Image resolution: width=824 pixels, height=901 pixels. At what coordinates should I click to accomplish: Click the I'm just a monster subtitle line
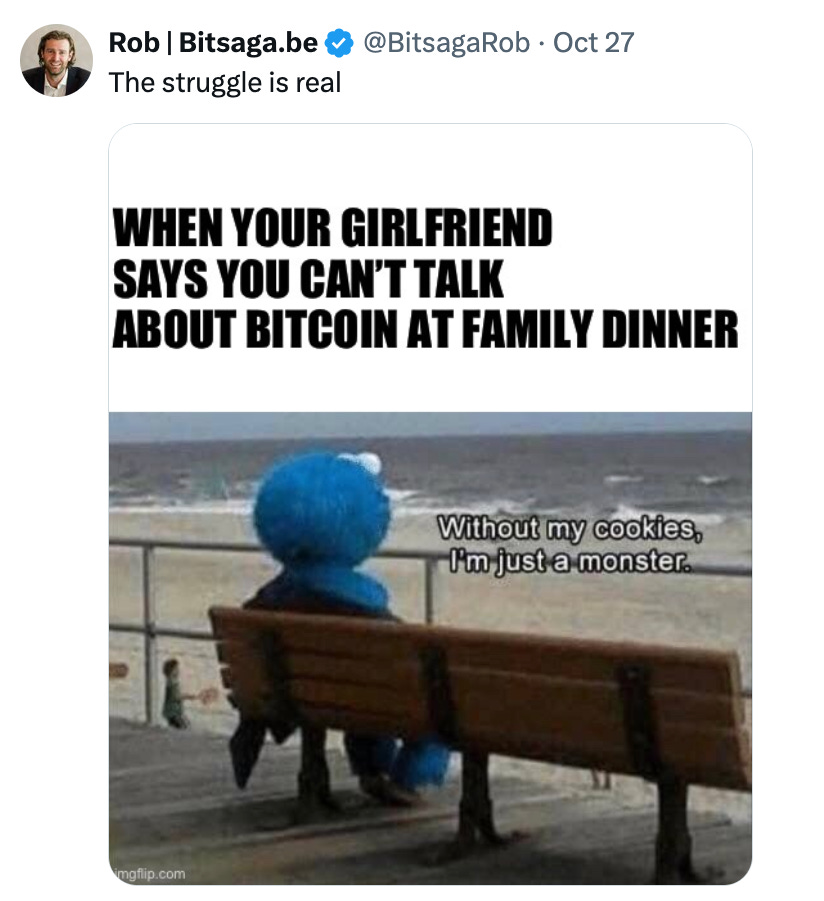click(x=569, y=561)
